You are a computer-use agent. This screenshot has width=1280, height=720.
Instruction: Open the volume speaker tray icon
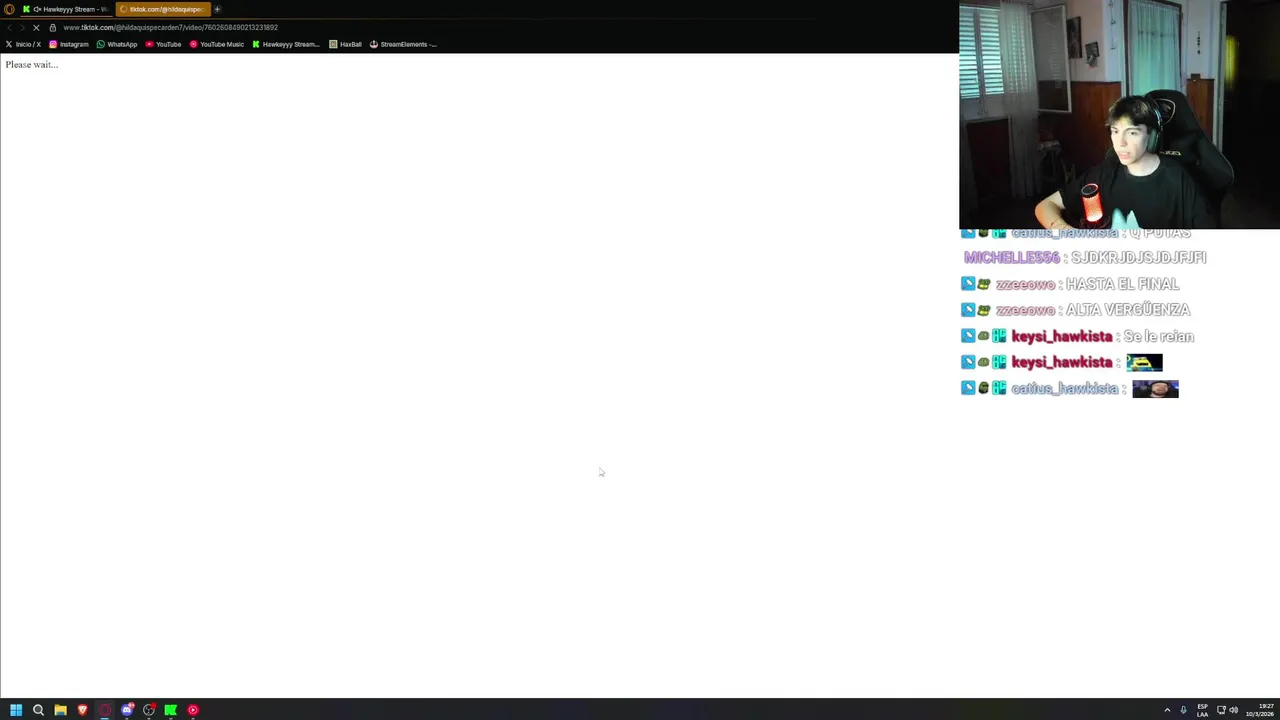tap(1233, 710)
